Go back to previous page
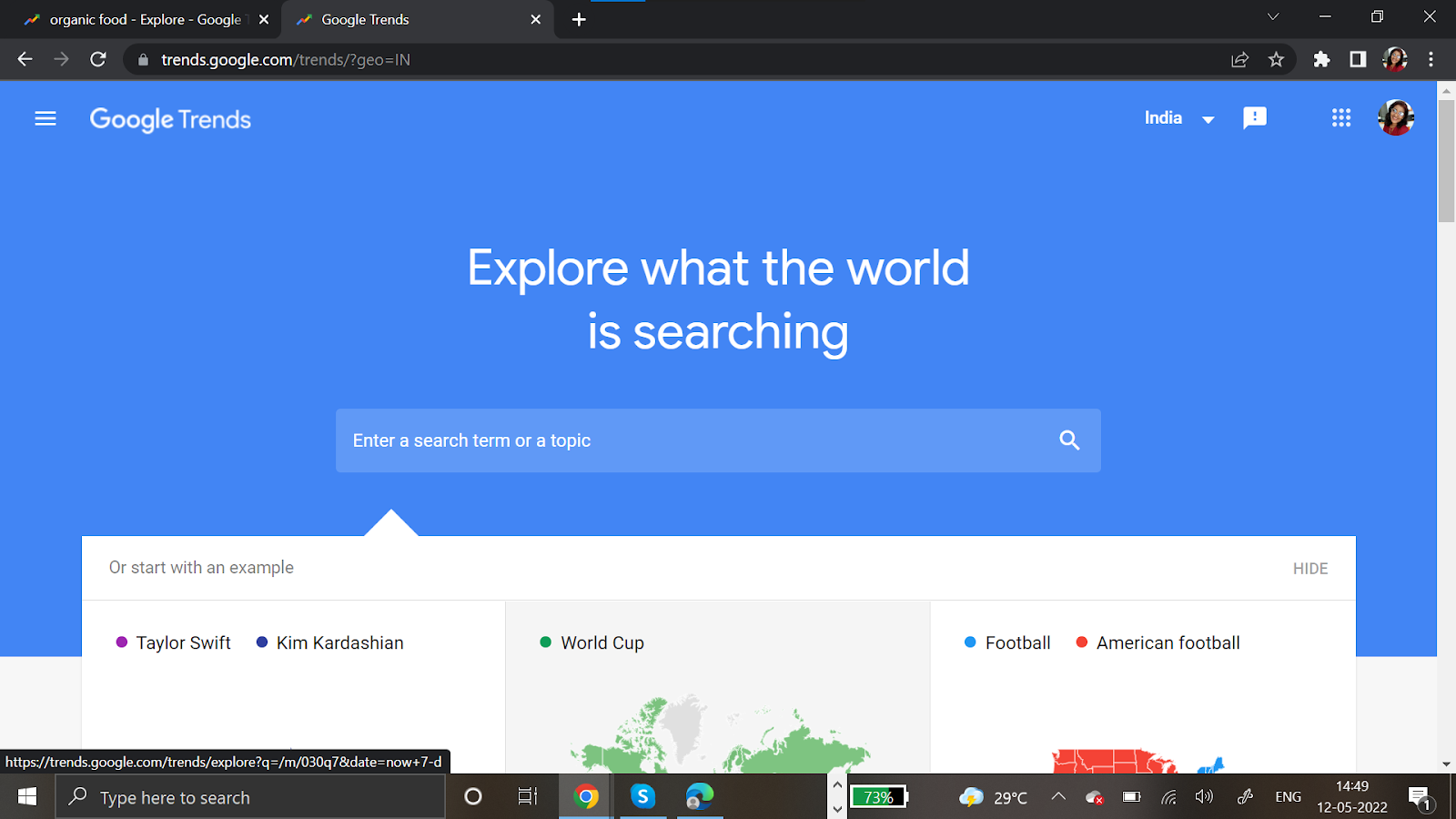1456x819 pixels. tap(25, 59)
